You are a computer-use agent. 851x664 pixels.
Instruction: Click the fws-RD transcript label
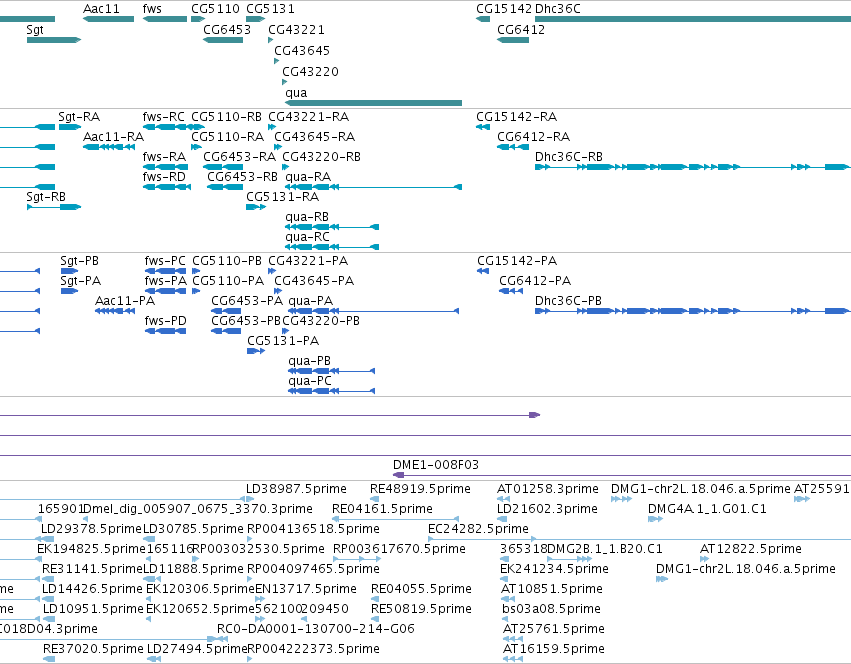pyautogui.click(x=164, y=177)
